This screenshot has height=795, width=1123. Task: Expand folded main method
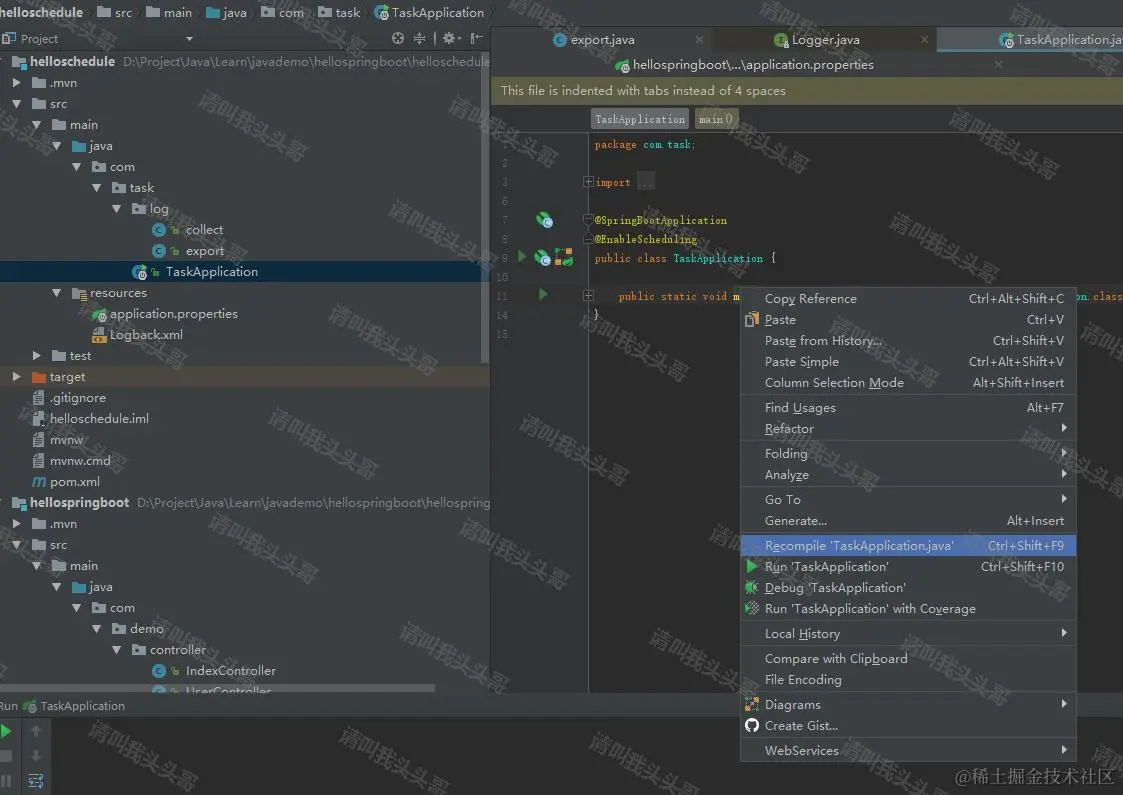(x=589, y=296)
